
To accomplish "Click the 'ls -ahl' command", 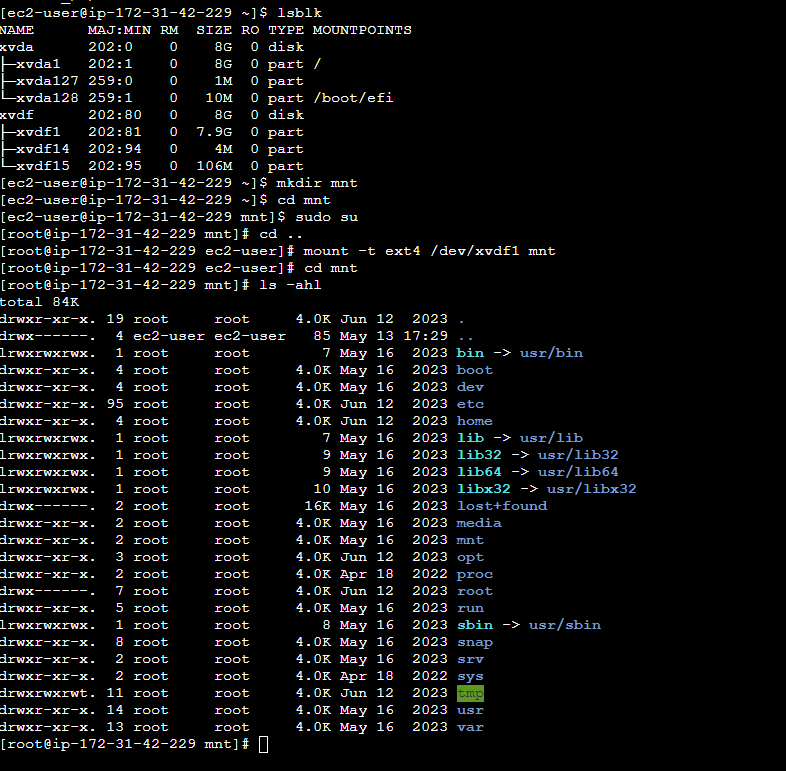I will [290, 285].
